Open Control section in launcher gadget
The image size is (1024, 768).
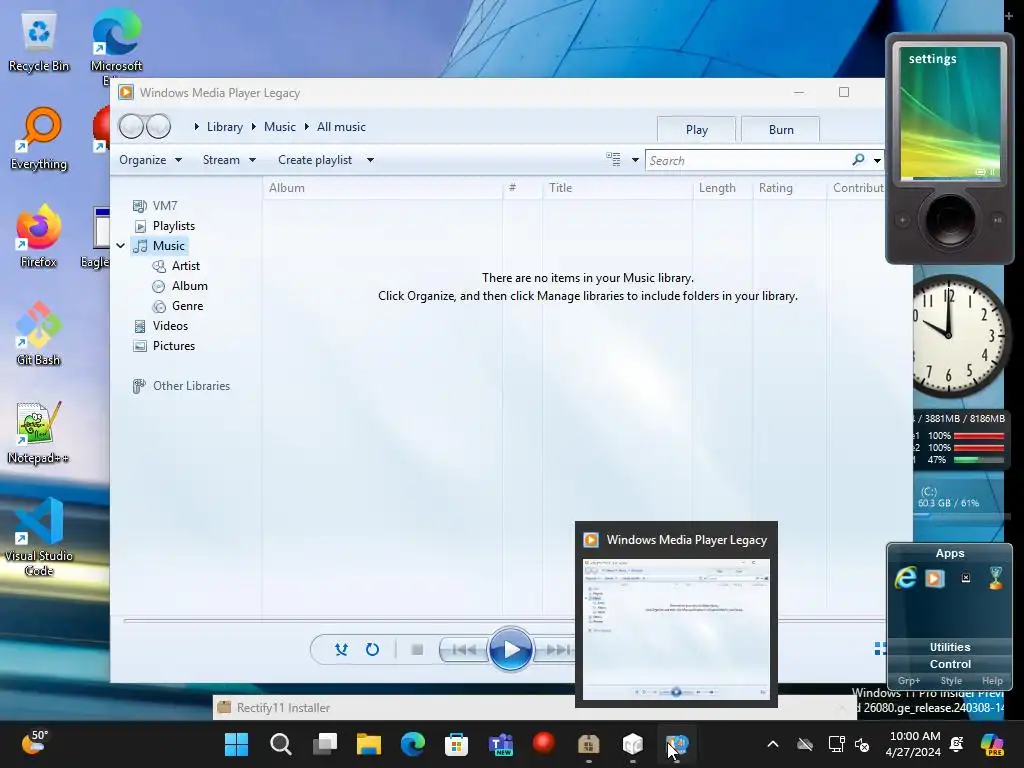click(x=950, y=664)
